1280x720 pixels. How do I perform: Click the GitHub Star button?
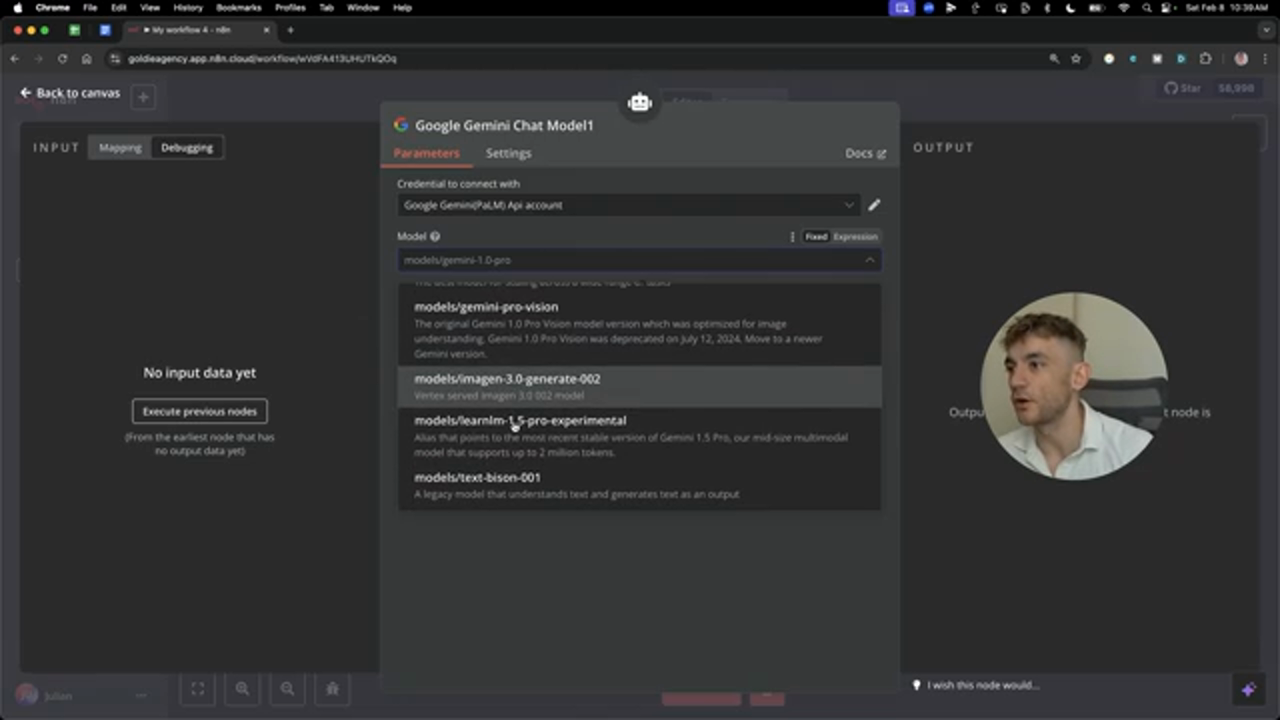click(x=1183, y=88)
